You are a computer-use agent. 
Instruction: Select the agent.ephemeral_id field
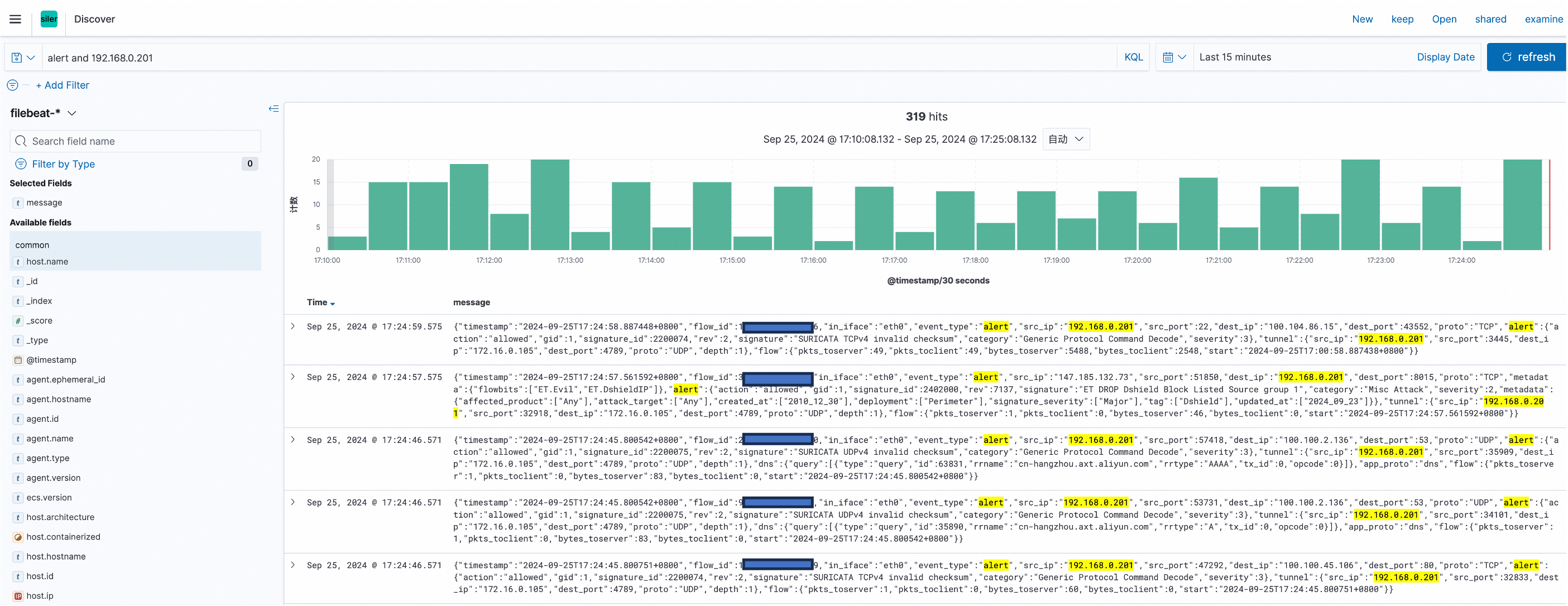tap(65, 379)
